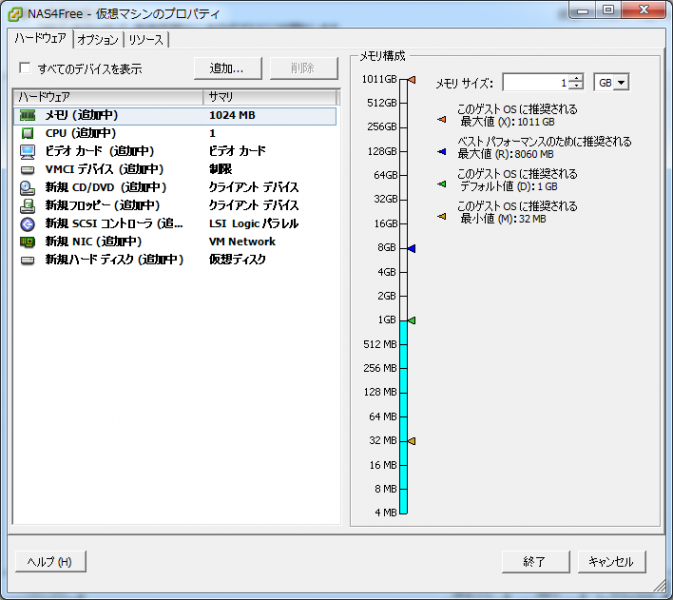This screenshot has width=673, height=600.
Task: Click the new CD/DVD drive icon
Action: coord(27,188)
